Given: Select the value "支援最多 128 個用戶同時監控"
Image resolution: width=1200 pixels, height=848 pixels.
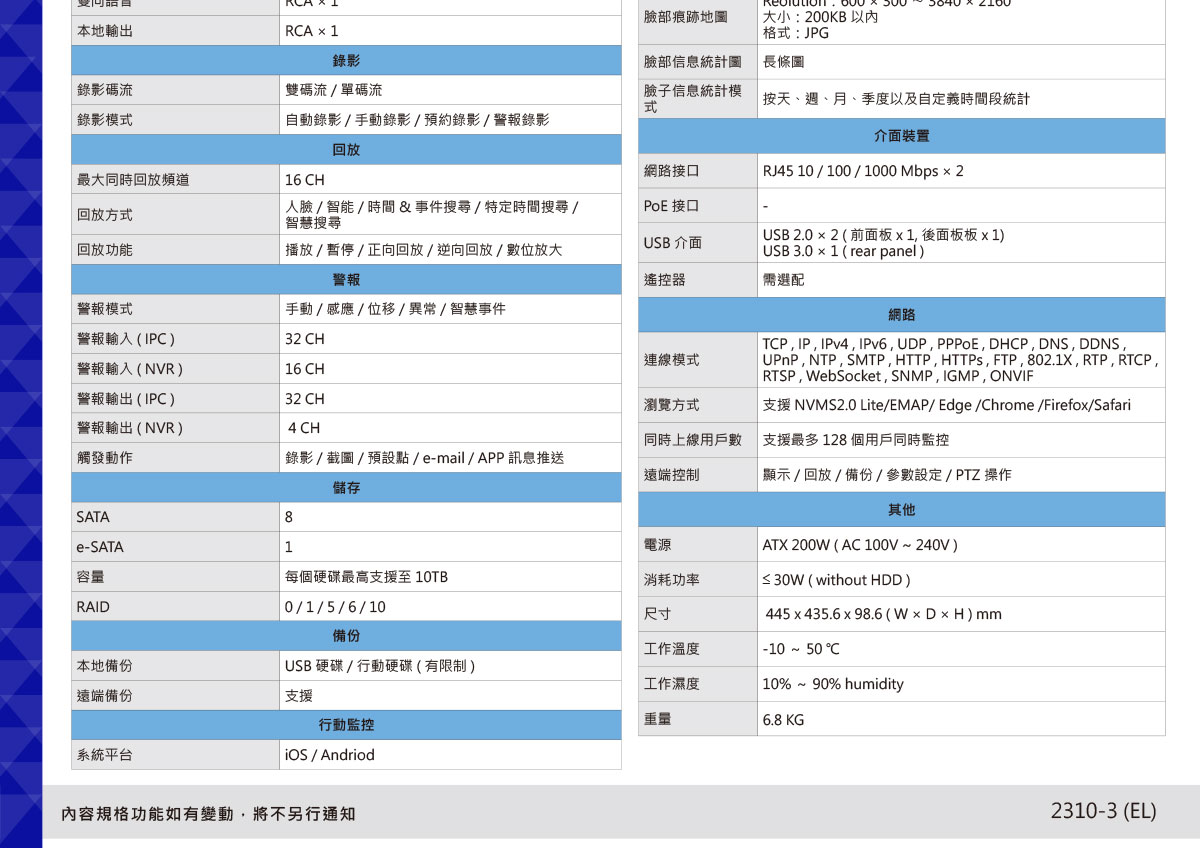Looking at the screenshot, I should 856,440.
